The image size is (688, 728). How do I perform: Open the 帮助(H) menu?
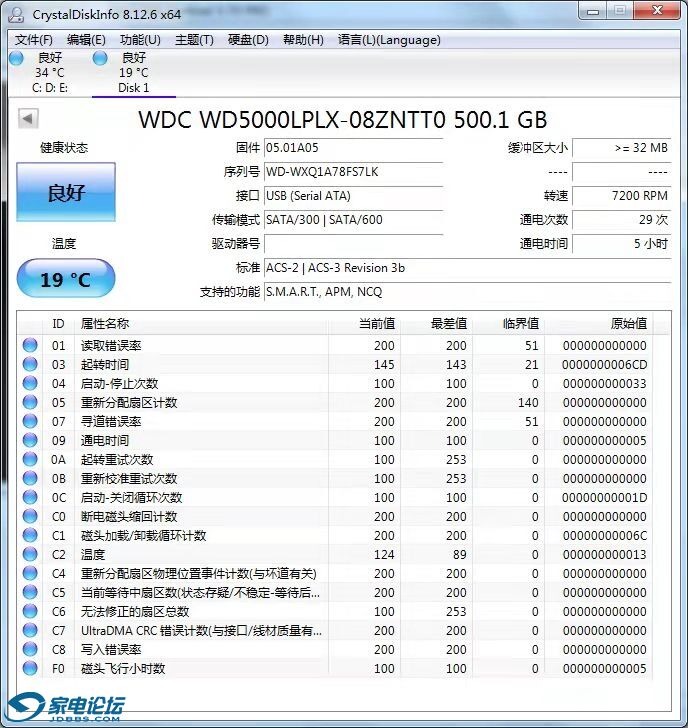[x=303, y=40]
